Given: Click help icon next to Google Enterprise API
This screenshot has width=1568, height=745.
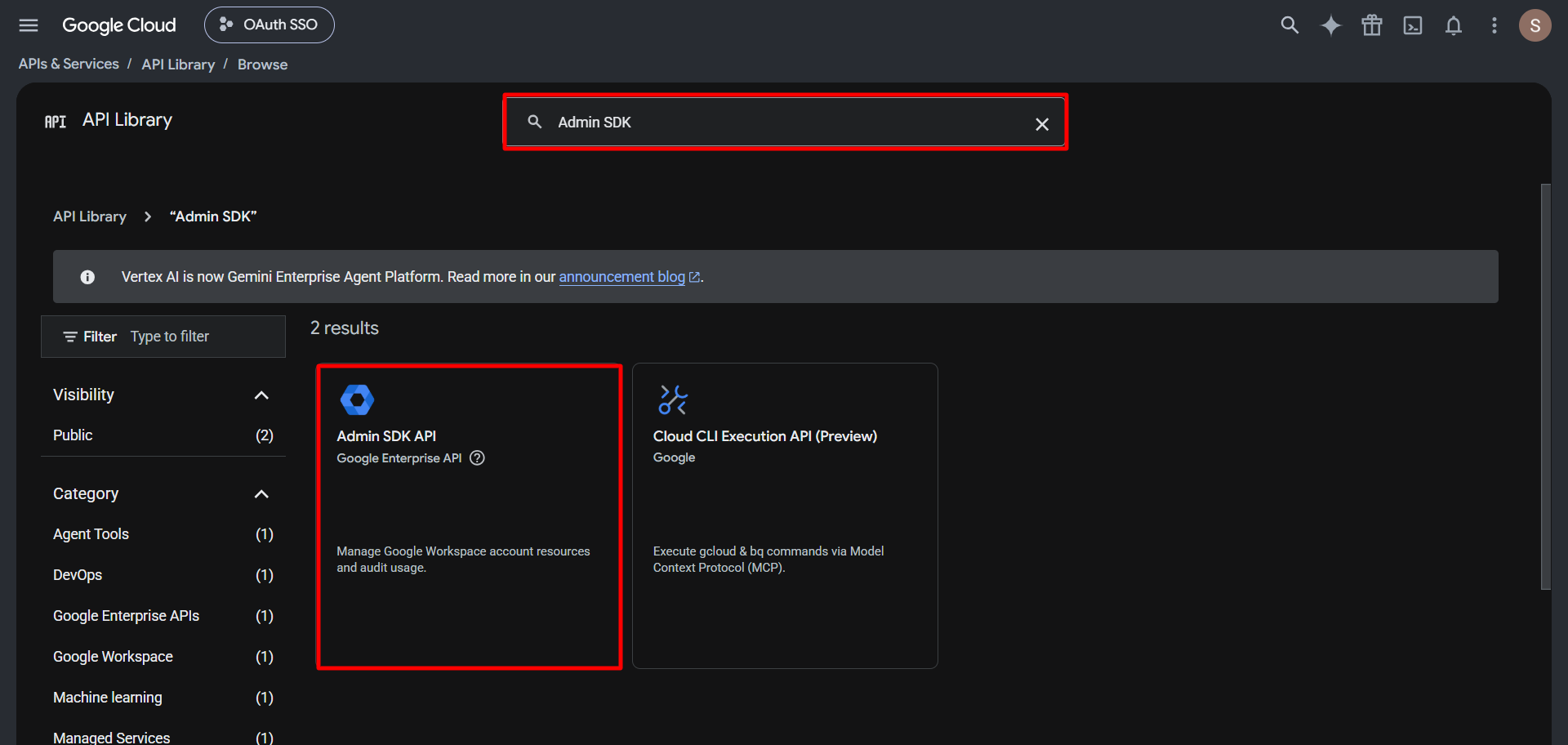Looking at the screenshot, I should click(478, 458).
